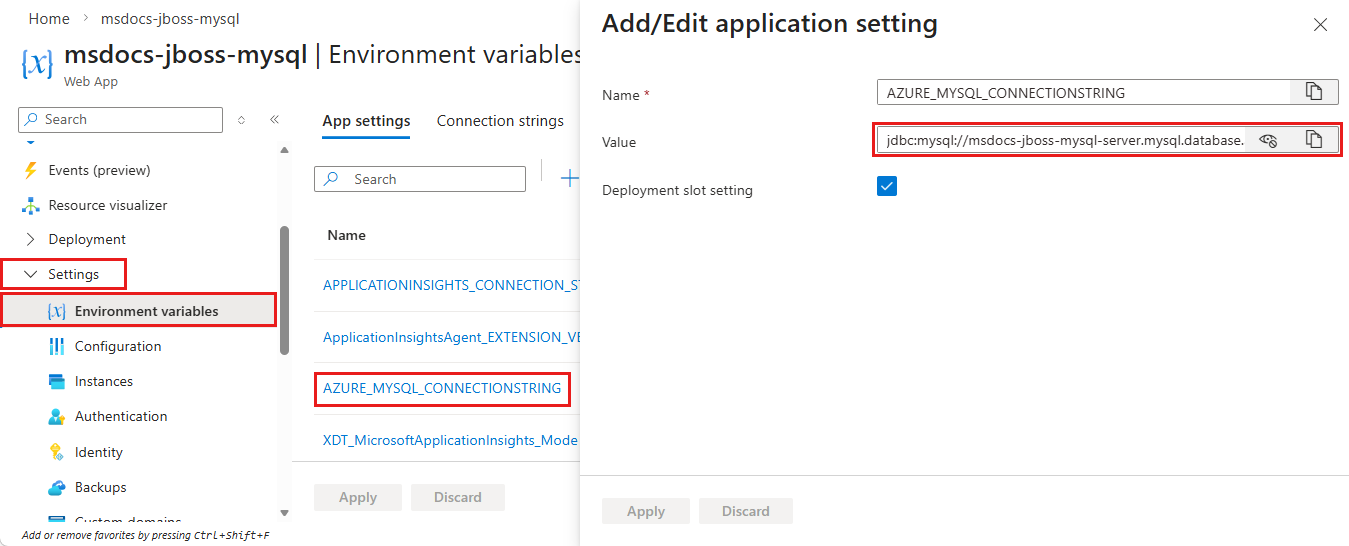Collapse the sidebar with double chevron
This screenshot has width=1349, height=546.
click(274, 119)
